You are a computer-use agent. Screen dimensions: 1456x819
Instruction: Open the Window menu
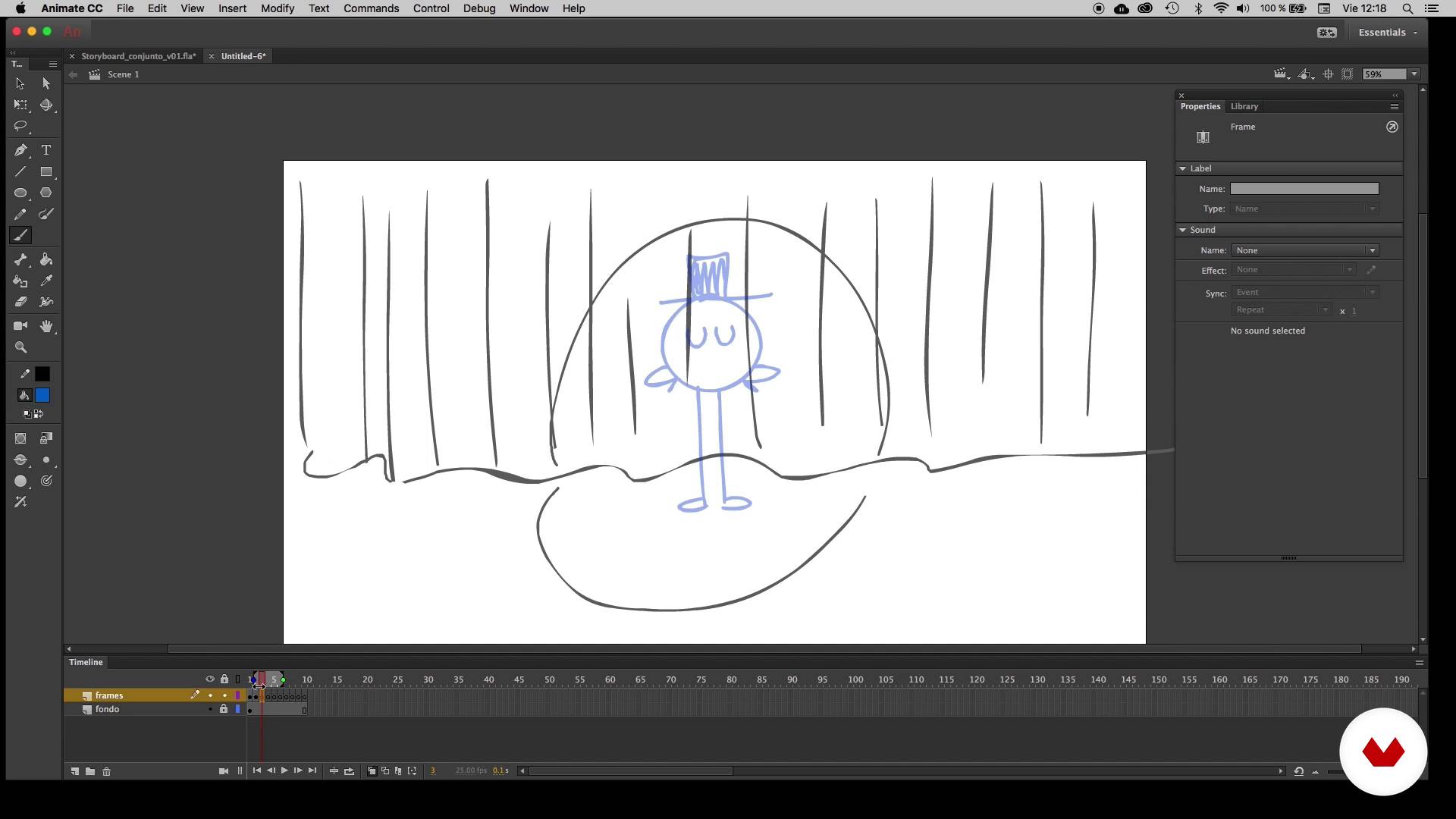(x=529, y=8)
